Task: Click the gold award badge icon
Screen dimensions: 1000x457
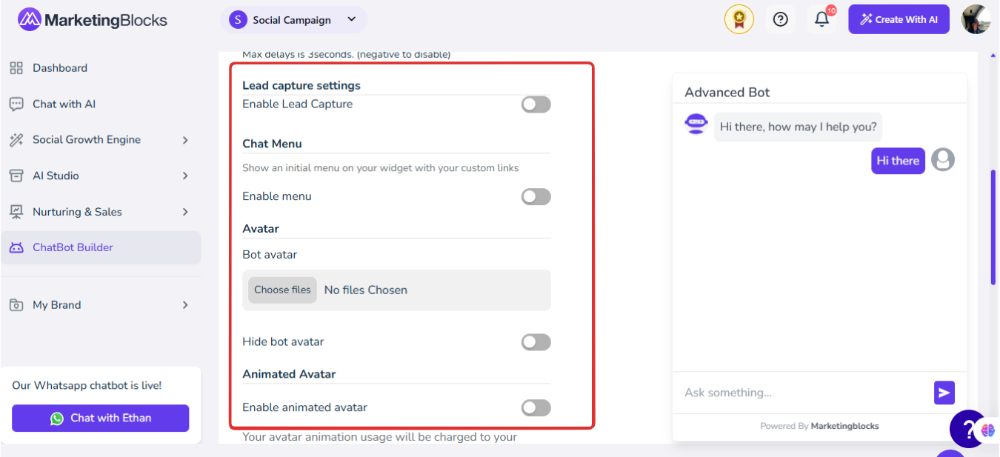Action: tap(739, 19)
